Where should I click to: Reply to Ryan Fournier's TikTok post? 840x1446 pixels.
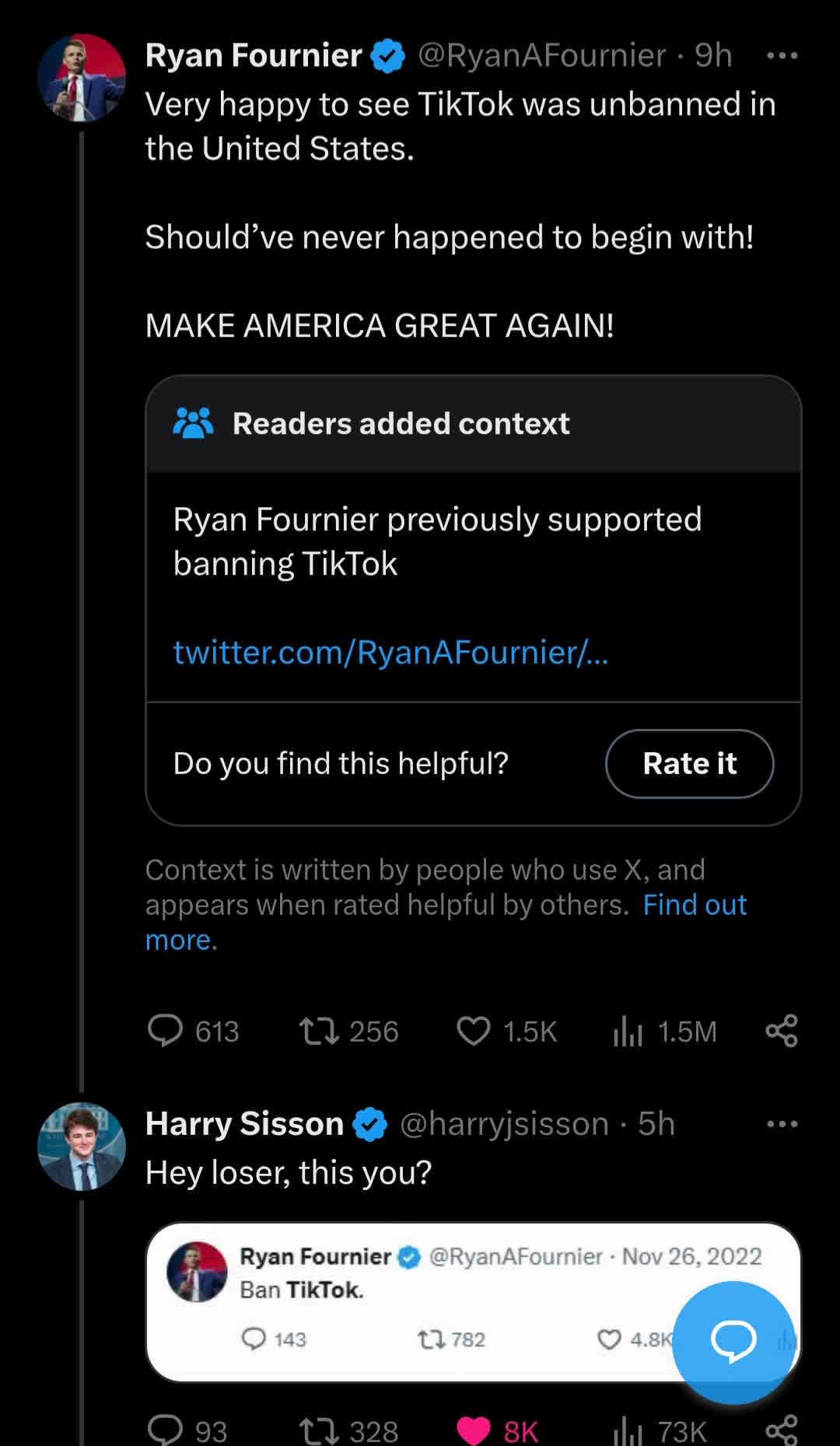tap(165, 1031)
